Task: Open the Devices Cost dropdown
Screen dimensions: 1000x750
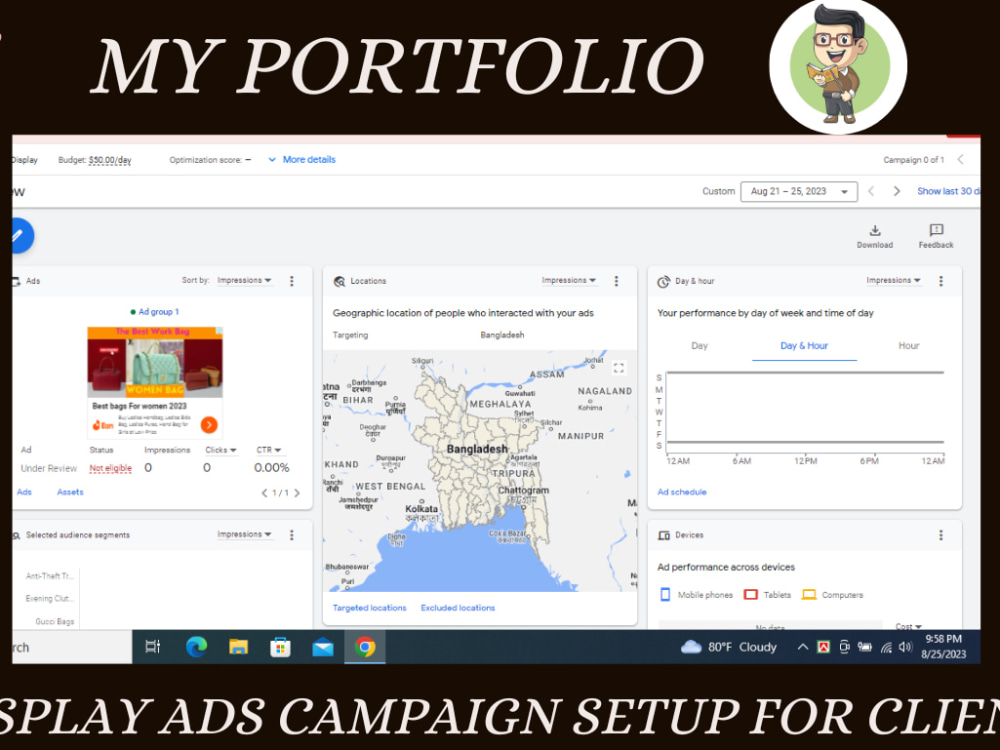Action: [x=908, y=626]
